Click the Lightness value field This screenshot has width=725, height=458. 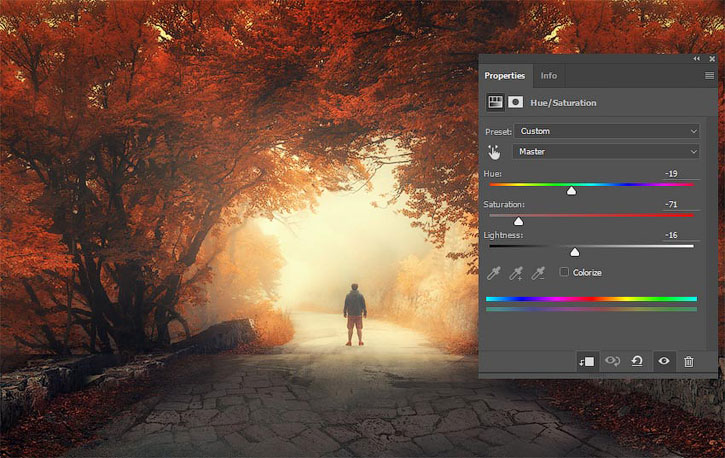tap(681, 235)
